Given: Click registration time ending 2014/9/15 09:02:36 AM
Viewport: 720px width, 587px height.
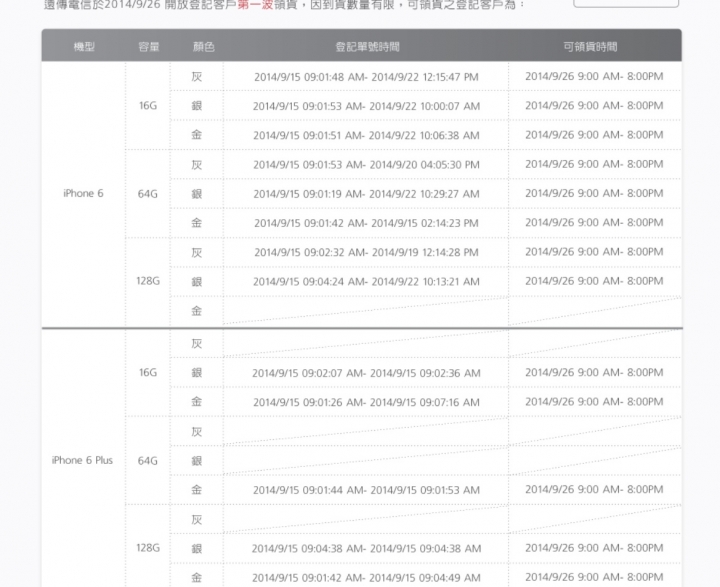Looking at the screenshot, I should click(x=366, y=373).
